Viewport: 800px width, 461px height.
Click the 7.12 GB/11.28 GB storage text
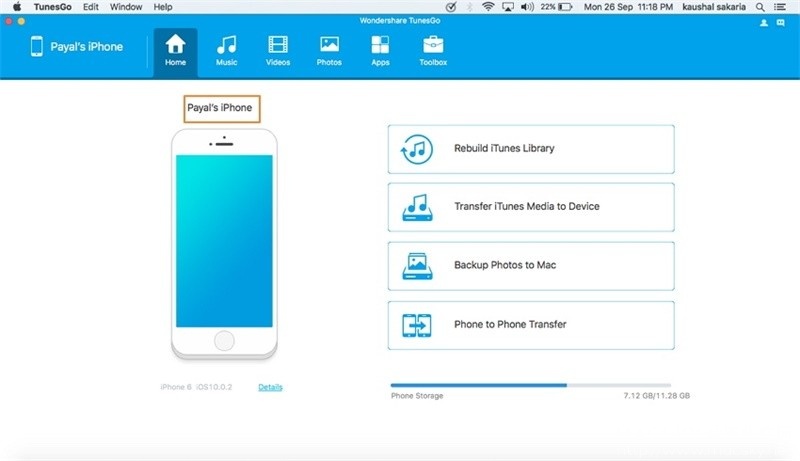657,396
